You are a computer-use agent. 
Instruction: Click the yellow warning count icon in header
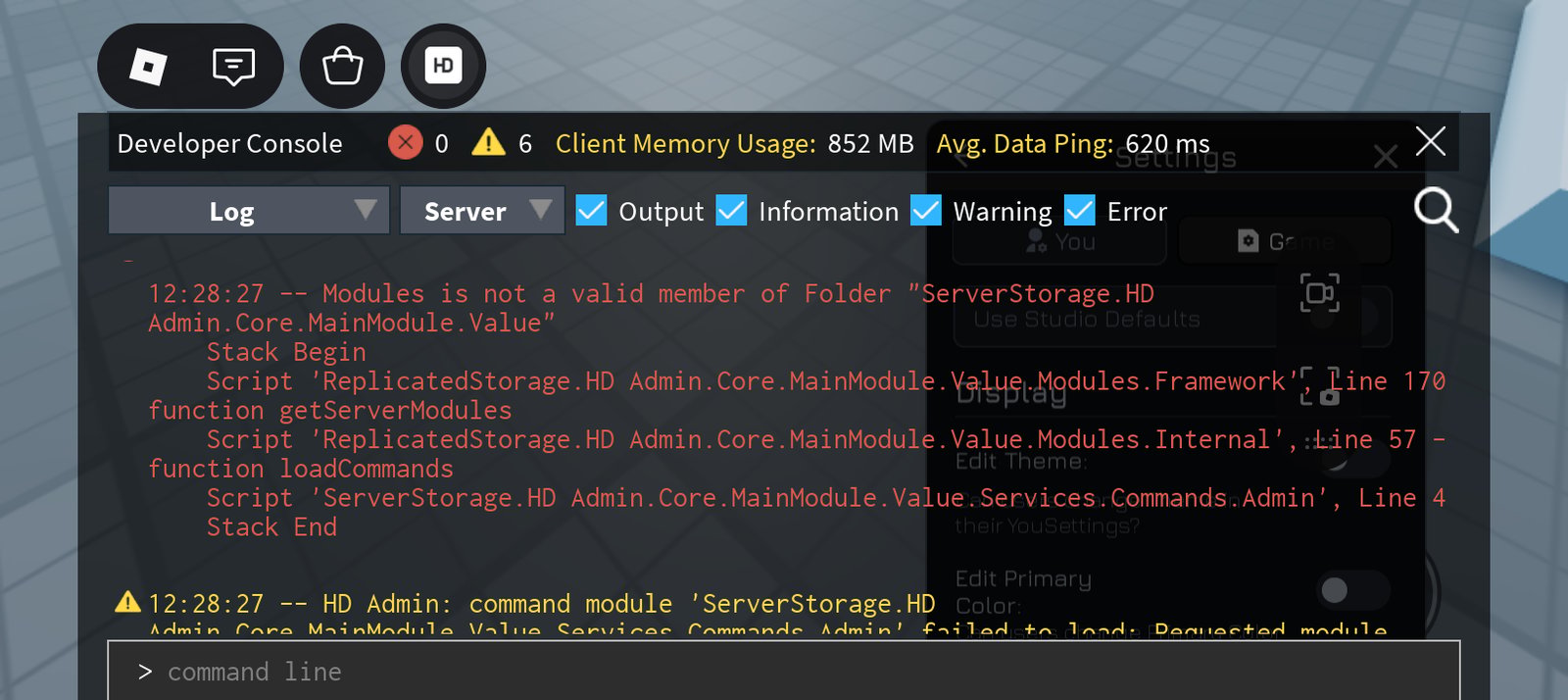coord(488,142)
